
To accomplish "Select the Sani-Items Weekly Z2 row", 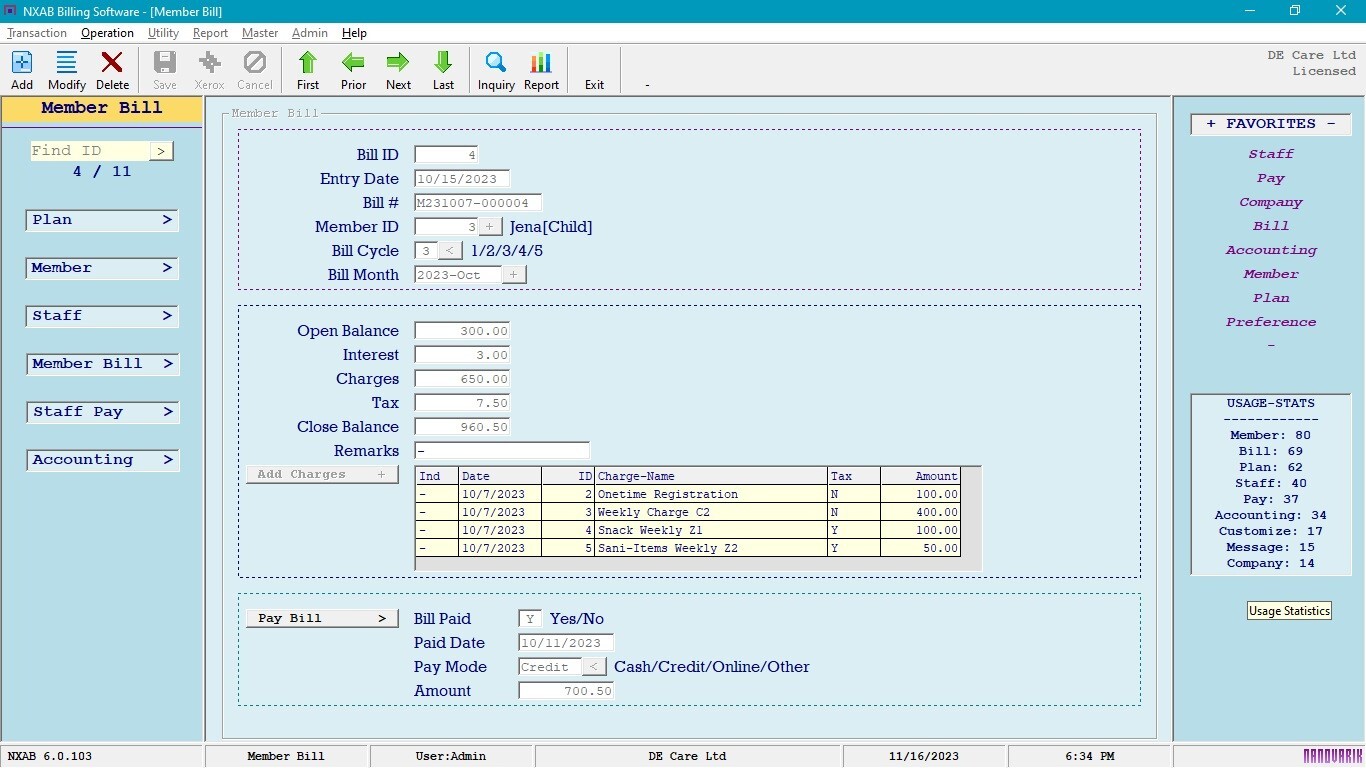I will tap(688, 548).
